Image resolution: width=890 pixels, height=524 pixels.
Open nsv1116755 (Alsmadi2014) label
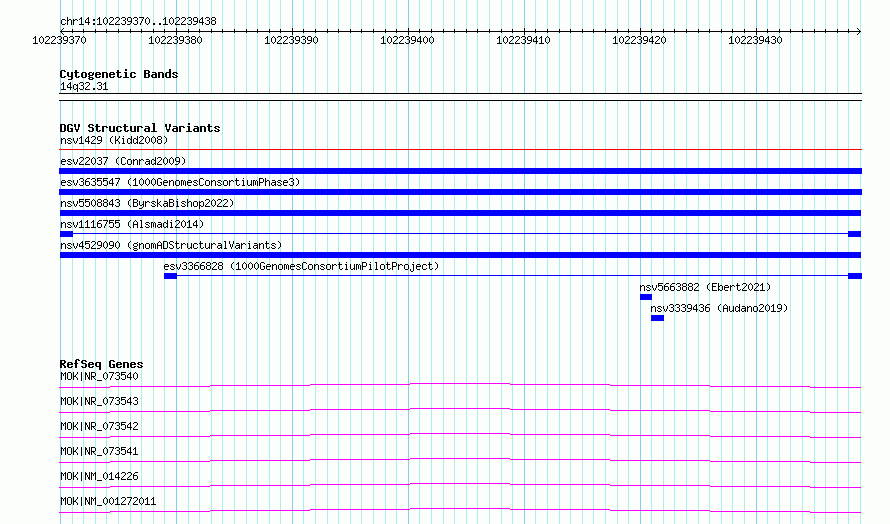pyautogui.click(x=132, y=224)
